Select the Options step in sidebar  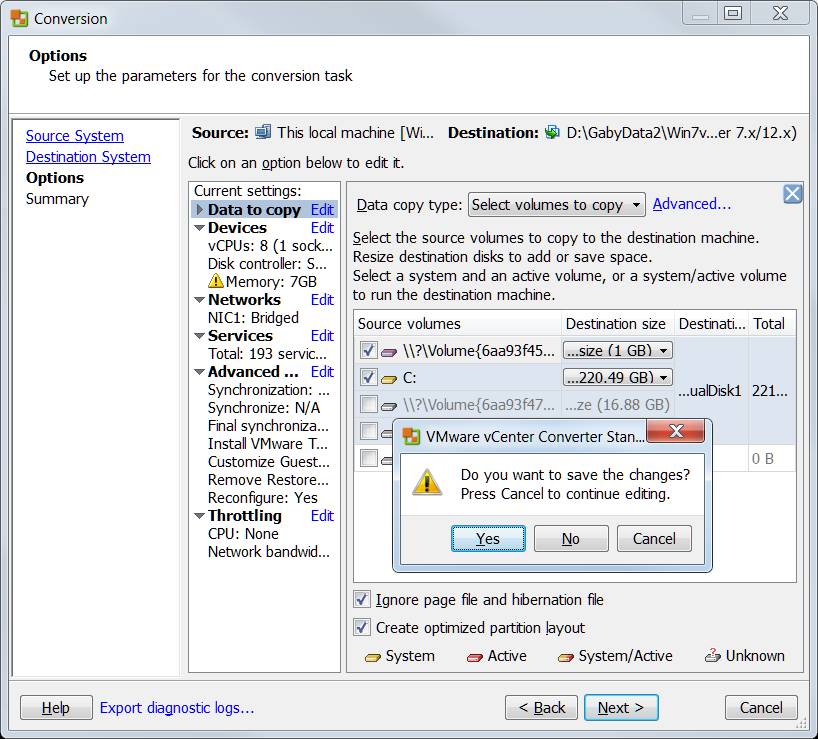[x=55, y=178]
